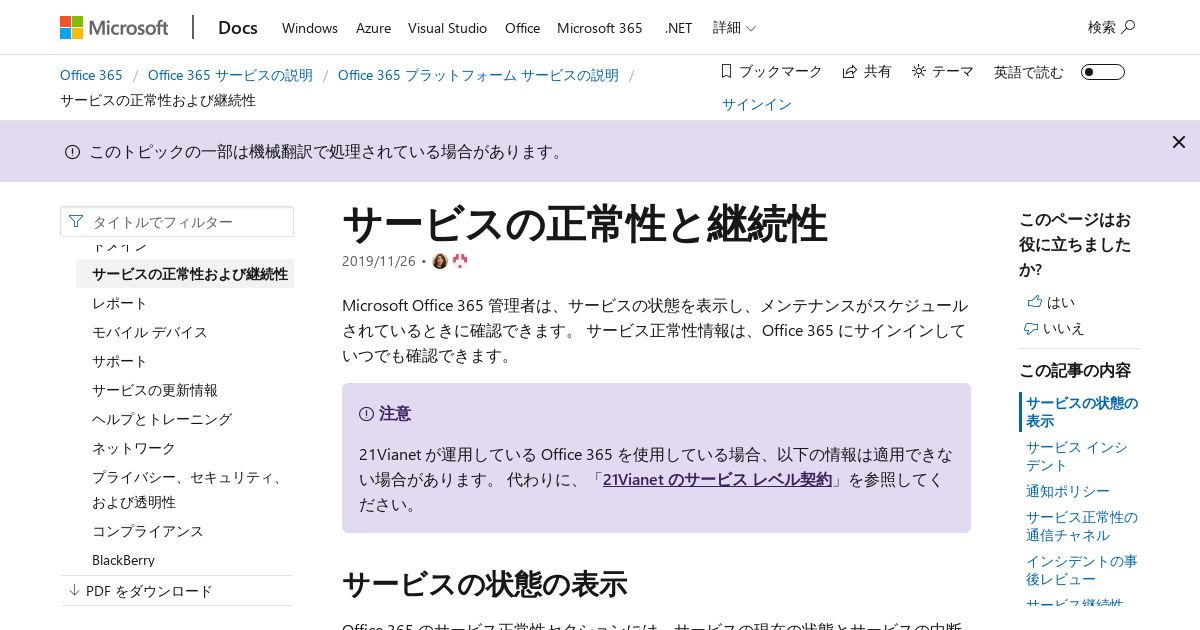Click the share icon button
The width and height of the screenshot is (1200, 630).
[x=850, y=72]
